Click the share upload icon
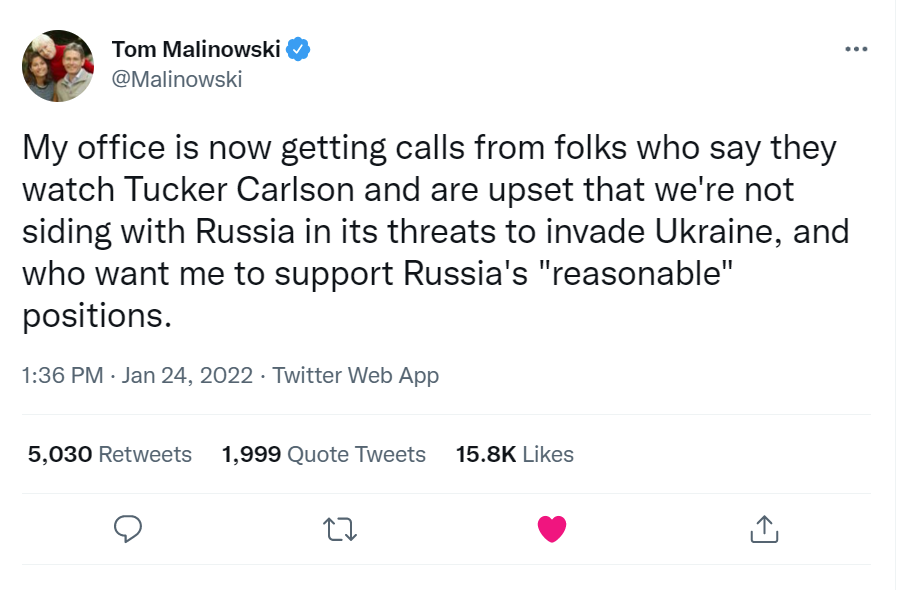The height and width of the screenshot is (590, 910). (x=764, y=529)
